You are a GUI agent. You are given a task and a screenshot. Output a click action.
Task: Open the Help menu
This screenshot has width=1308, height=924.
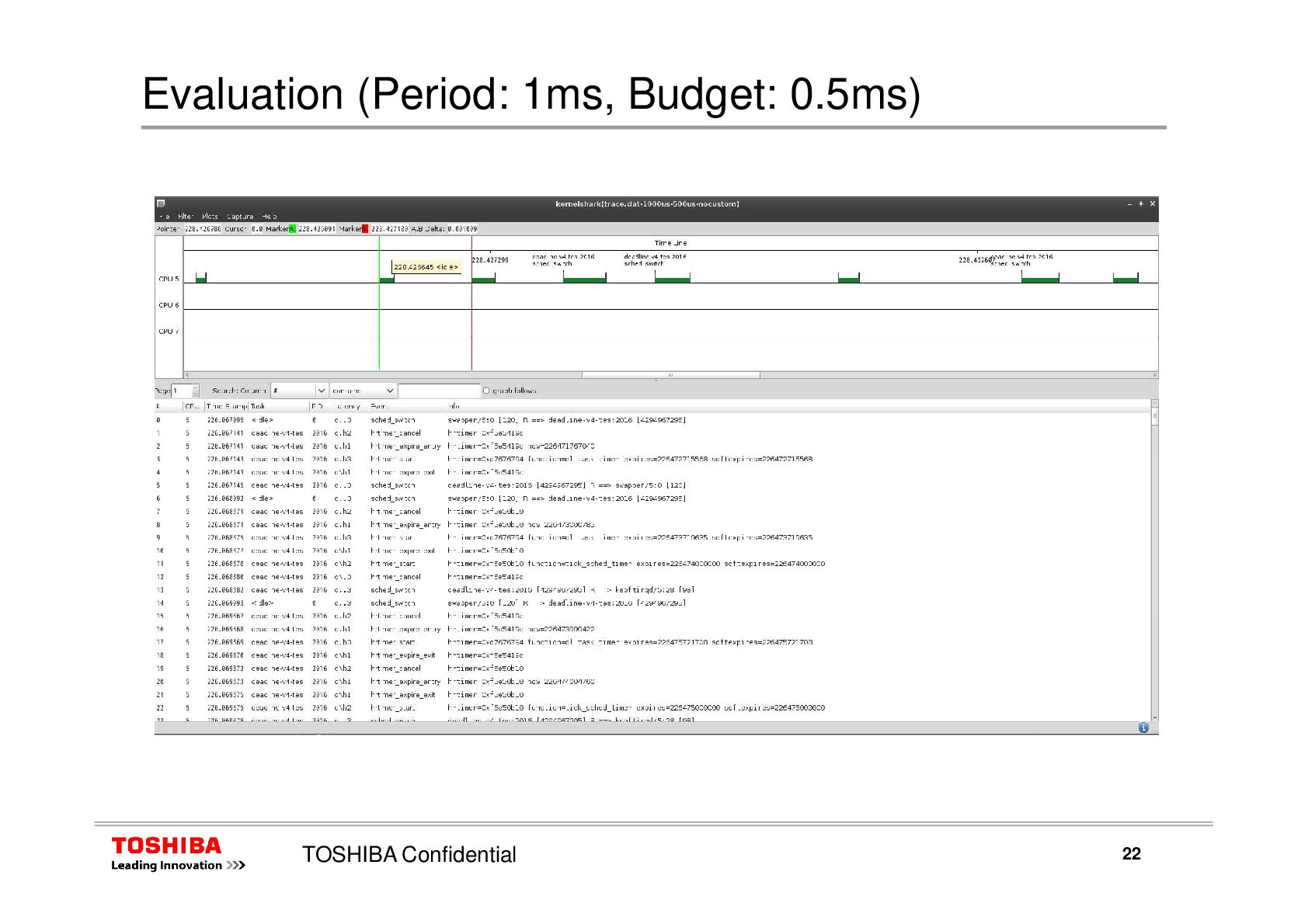tap(269, 217)
